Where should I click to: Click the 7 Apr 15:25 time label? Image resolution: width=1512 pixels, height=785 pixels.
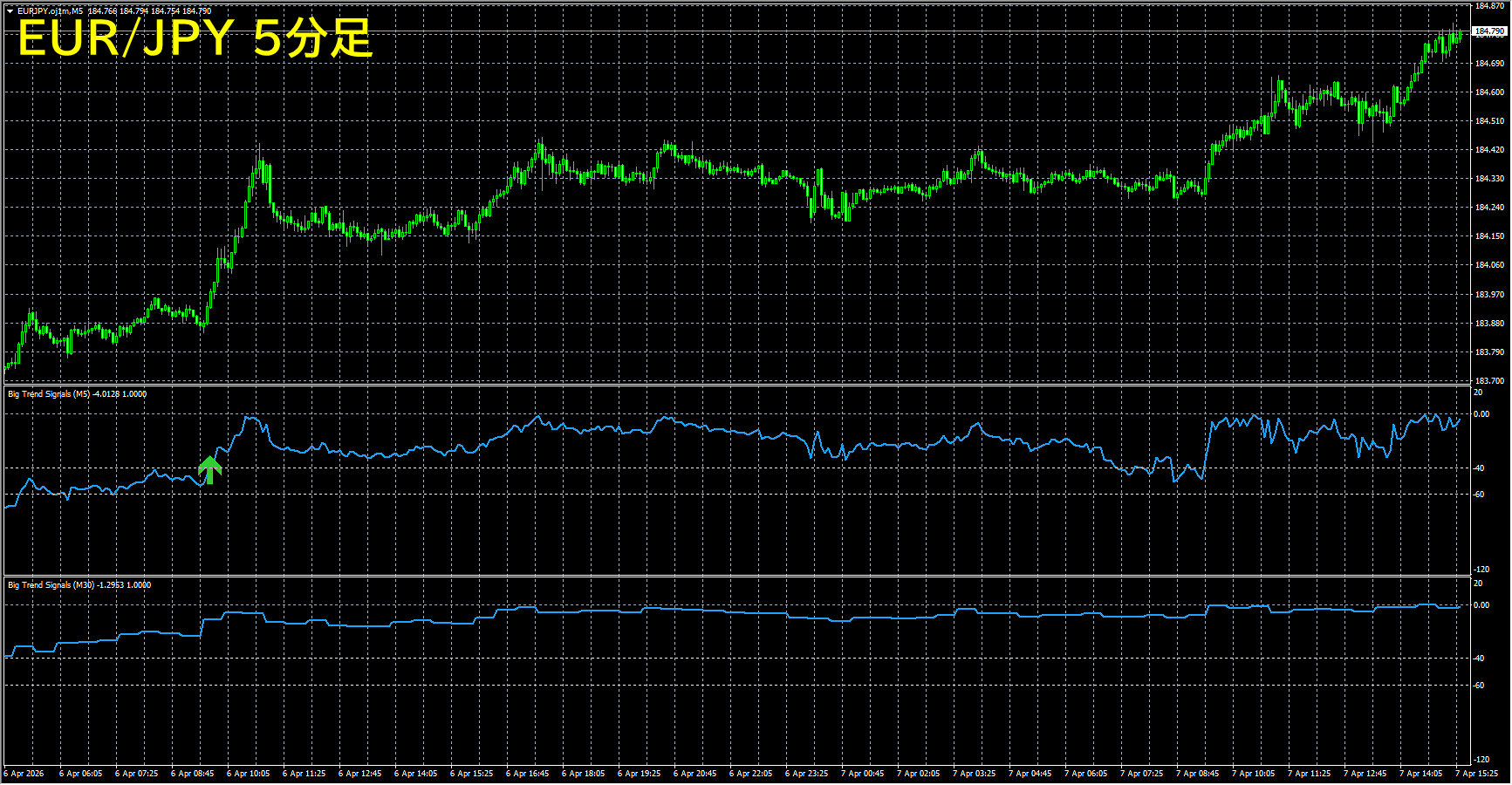[x=1476, y=774]
